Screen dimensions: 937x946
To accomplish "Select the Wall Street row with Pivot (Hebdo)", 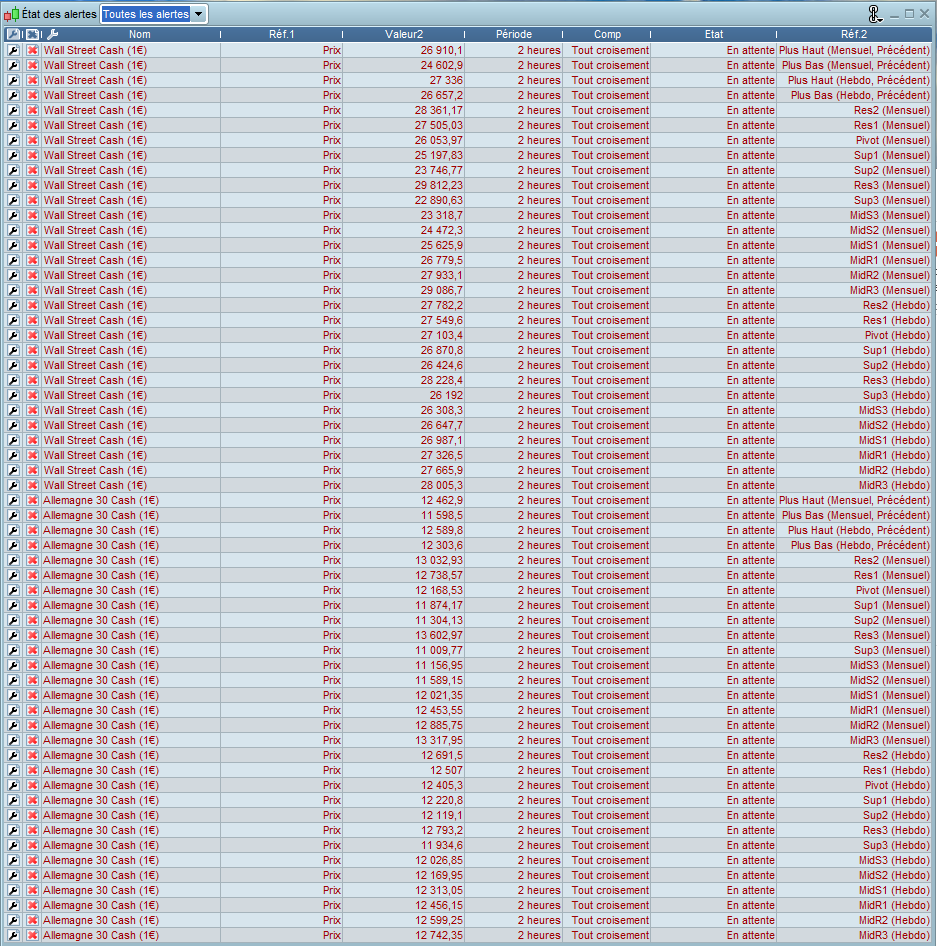I will (468, 335).
